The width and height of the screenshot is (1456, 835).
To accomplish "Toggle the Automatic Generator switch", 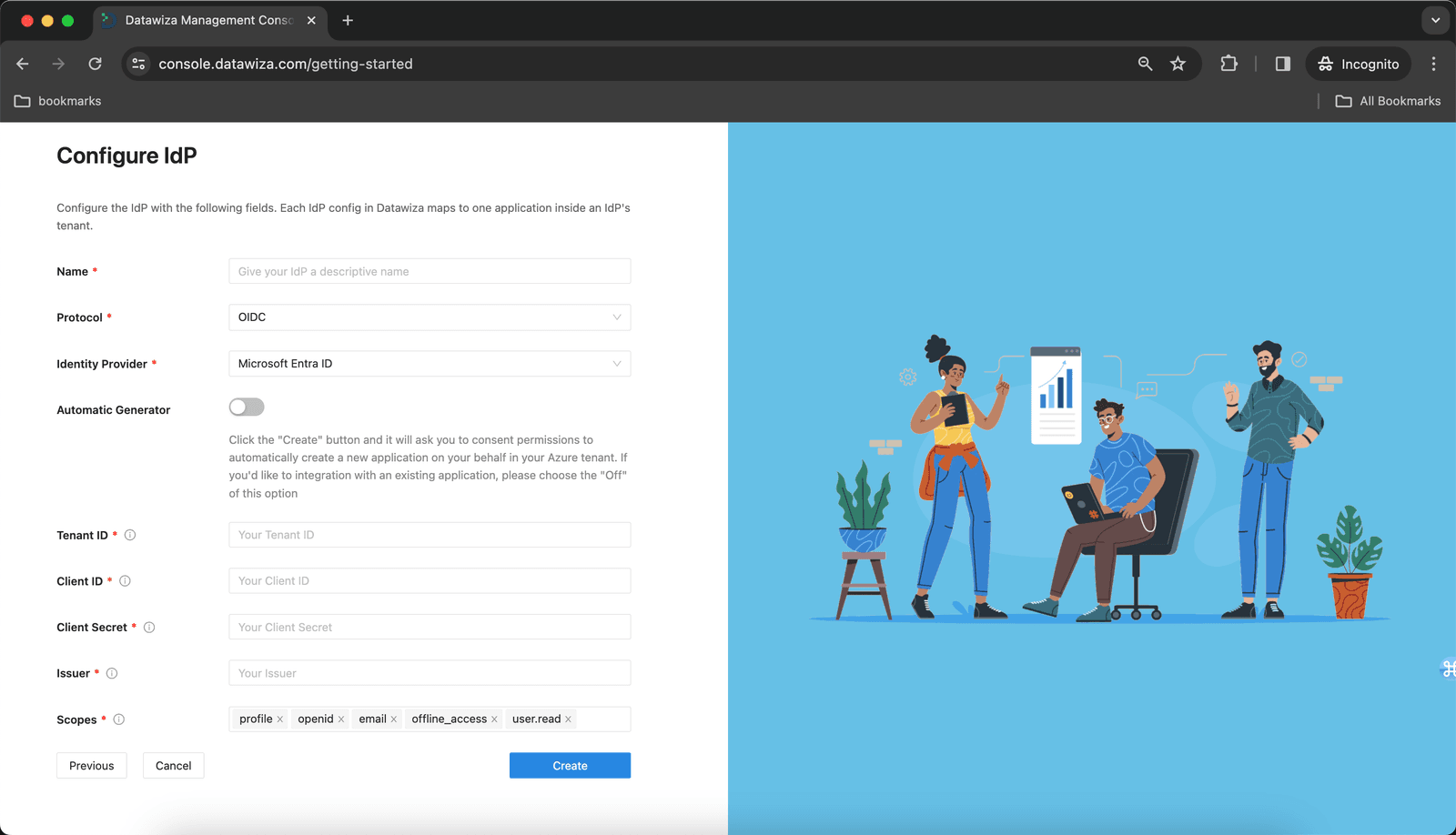I will tap(247, 407).
